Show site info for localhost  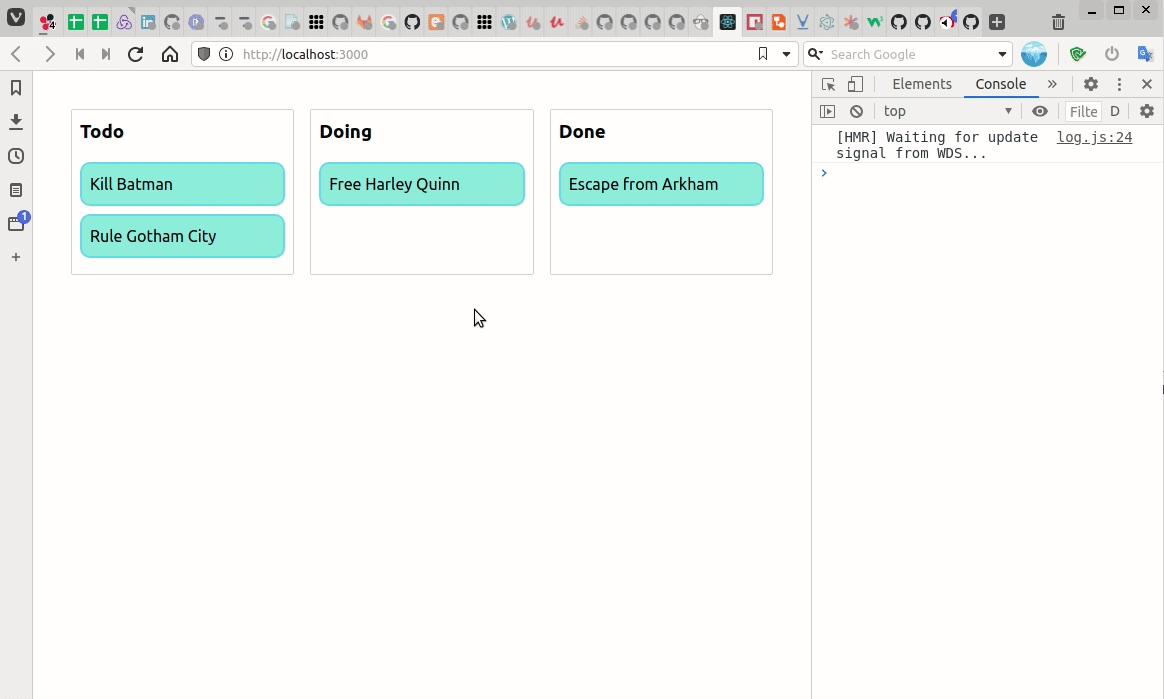(x=226, y=54)
